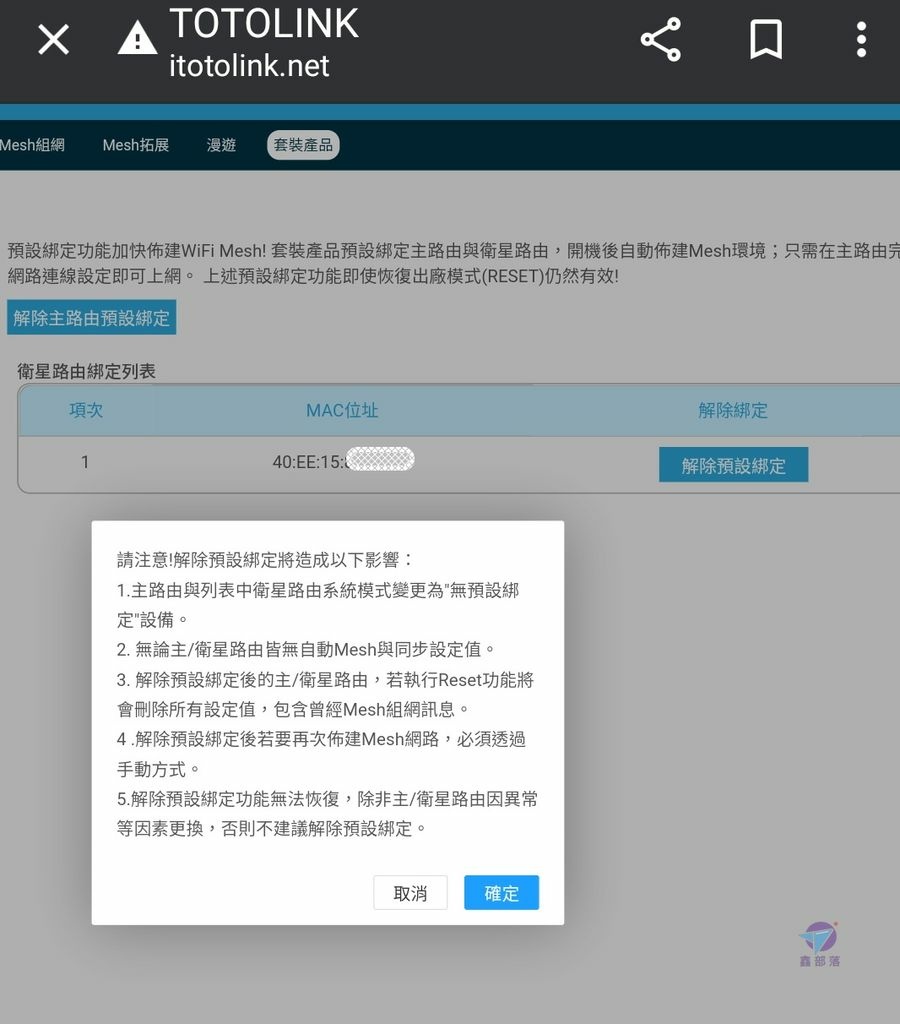
Task: Click row number 1 in binding list
Action: point(85,462)
